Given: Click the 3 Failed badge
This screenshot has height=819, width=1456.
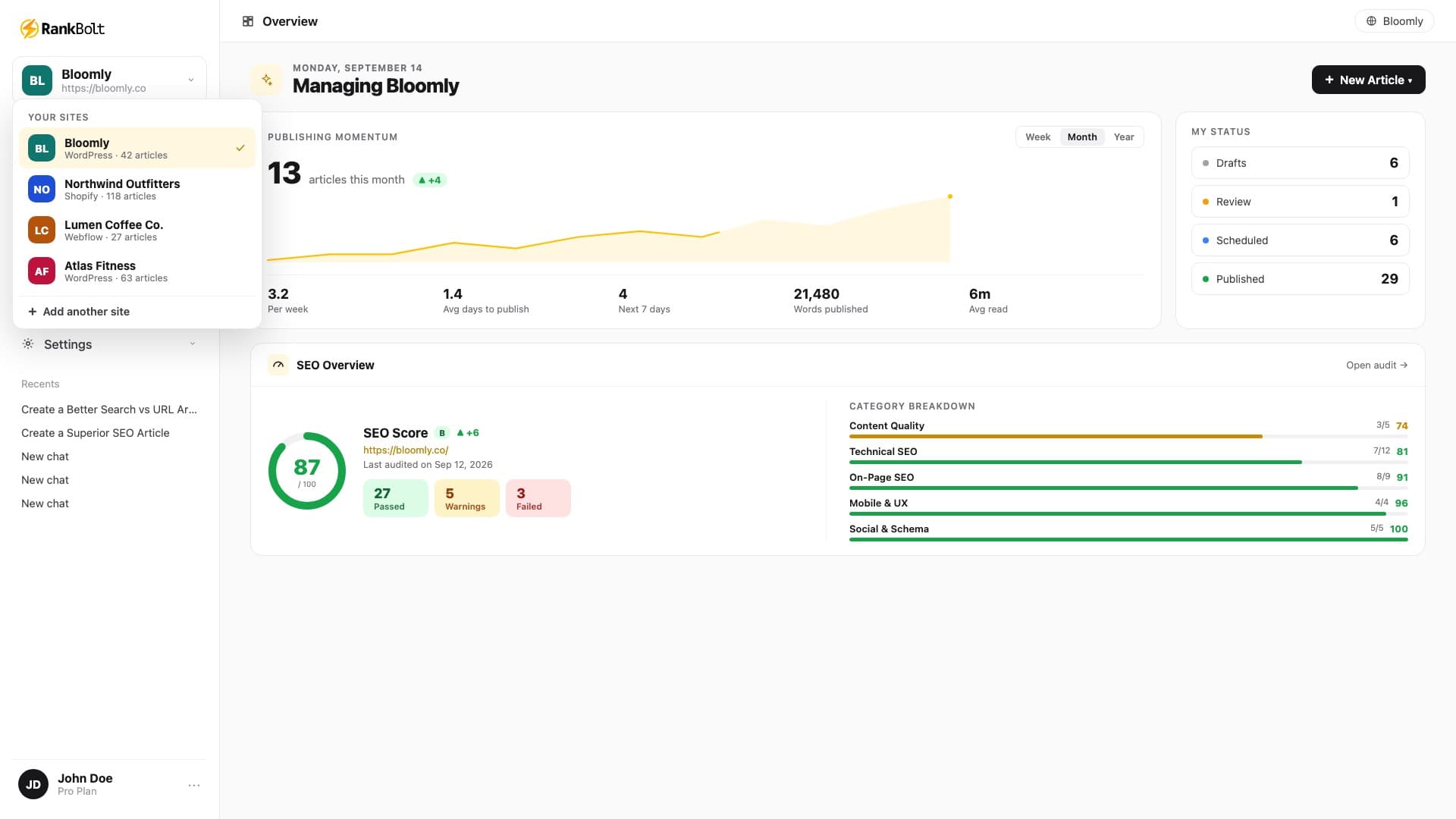Looking at the screenshot, I should [x=538, y=498].
